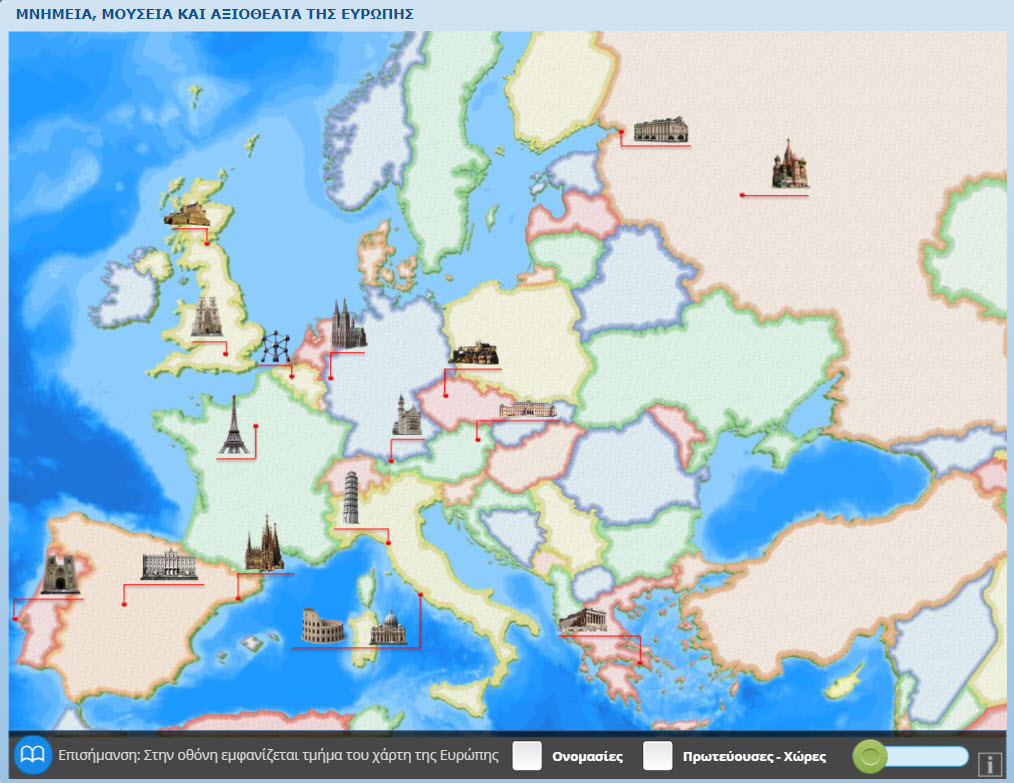The height and width of the screenshot is (783, 1014).
Task: Select the Leaning Tower of Pisa icon
Action: [x=350, y=499]
